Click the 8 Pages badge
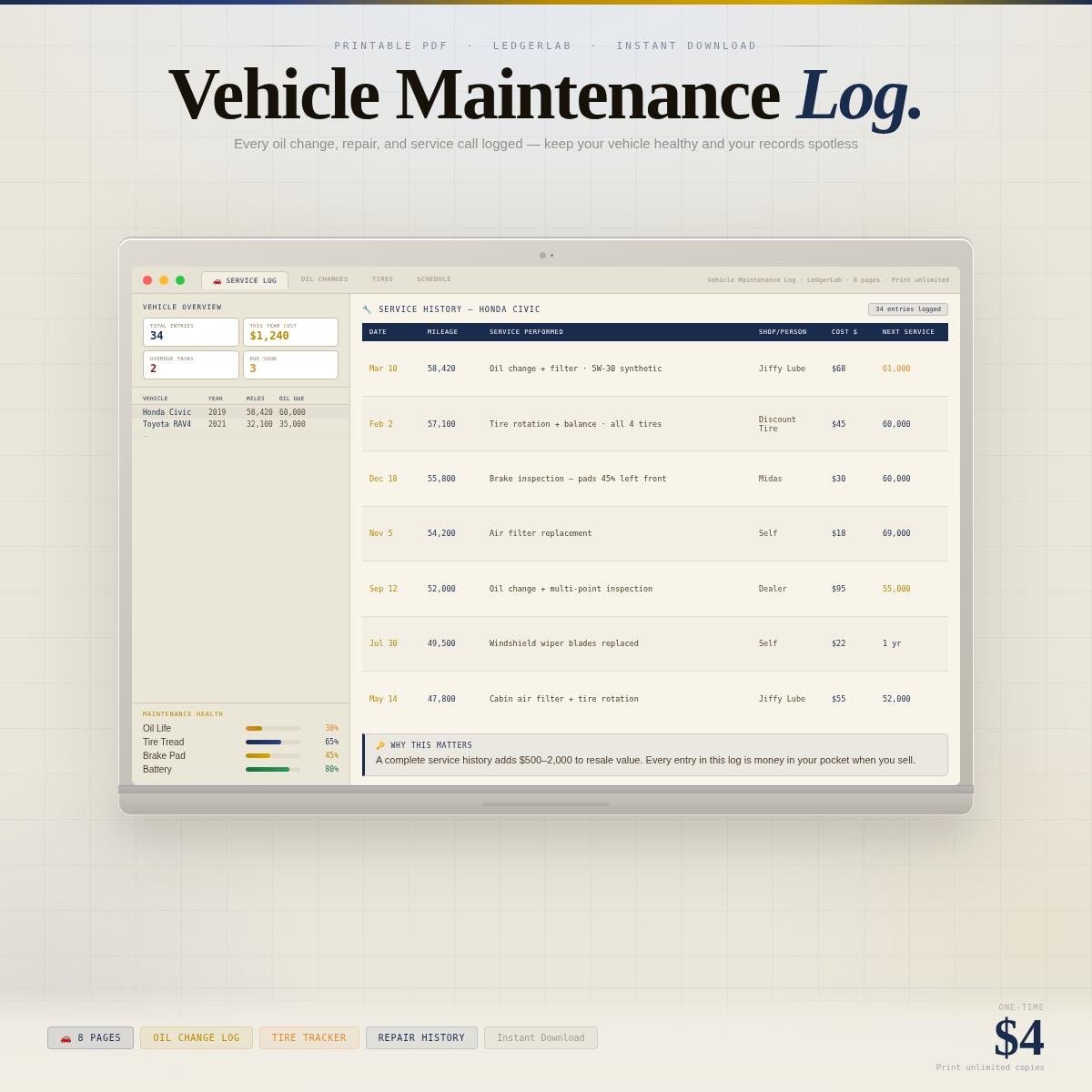 (90, 1038)
